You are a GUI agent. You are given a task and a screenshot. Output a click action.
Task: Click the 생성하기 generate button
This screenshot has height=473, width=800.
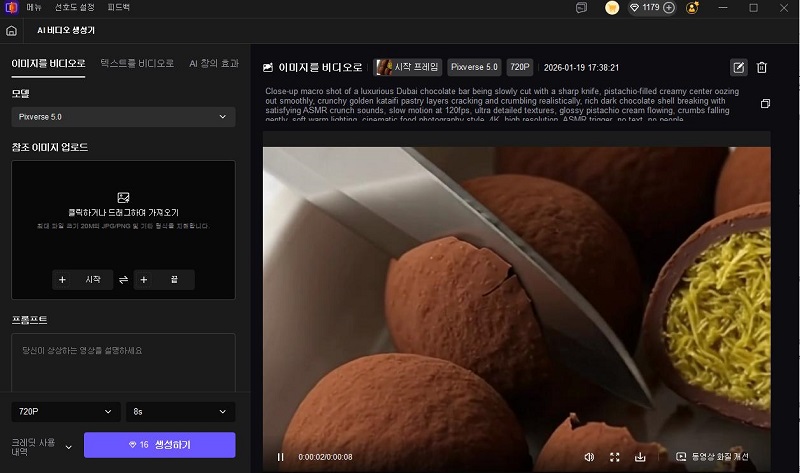[x=159, y=445]
